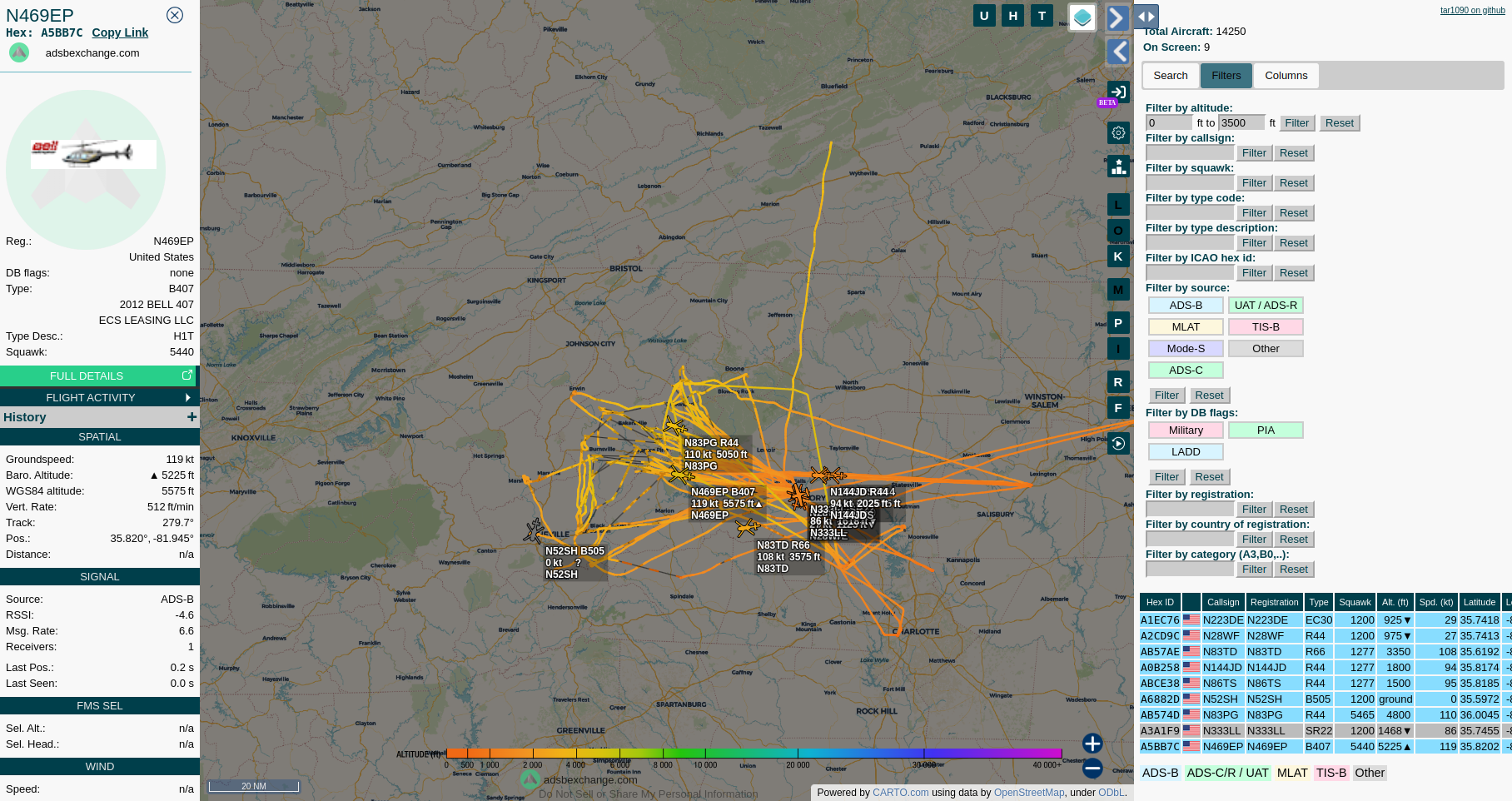Image resolution: width=1512 pixels, height=801 pixels.
Task: Click the BETA login icon
Action: pos(1117,92)
